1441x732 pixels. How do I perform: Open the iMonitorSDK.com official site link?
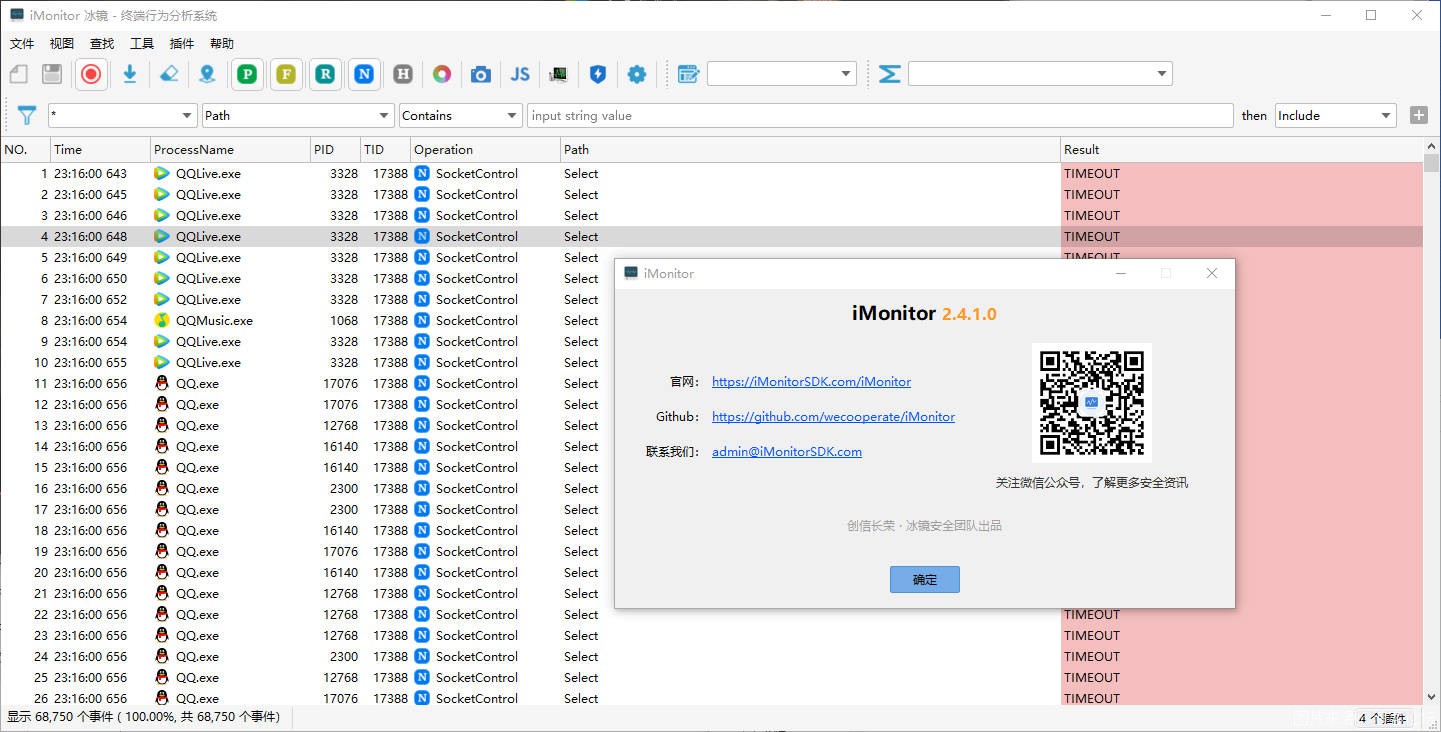pos(811,382)
